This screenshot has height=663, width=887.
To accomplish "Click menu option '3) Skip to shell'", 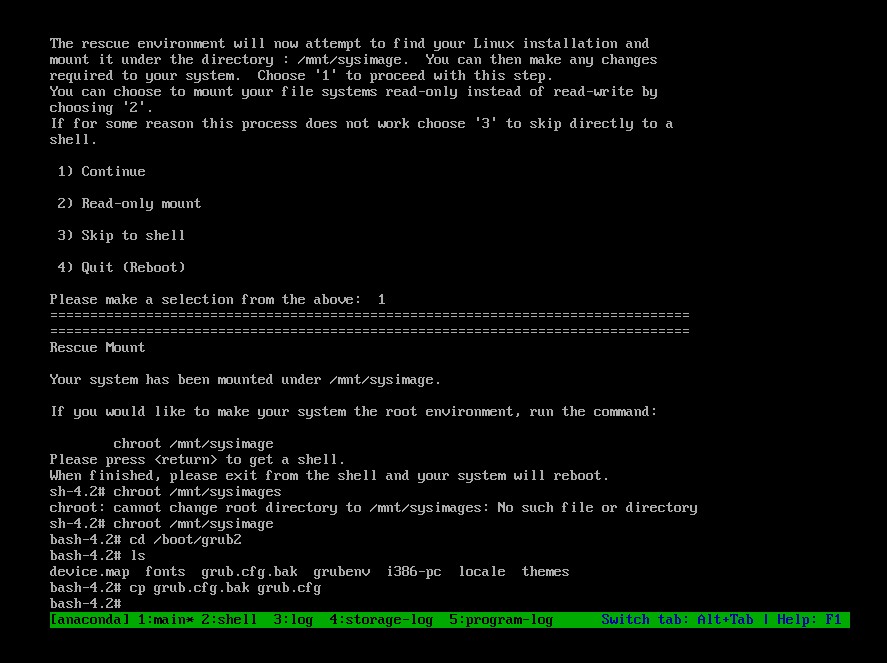I will coord(121,235).
